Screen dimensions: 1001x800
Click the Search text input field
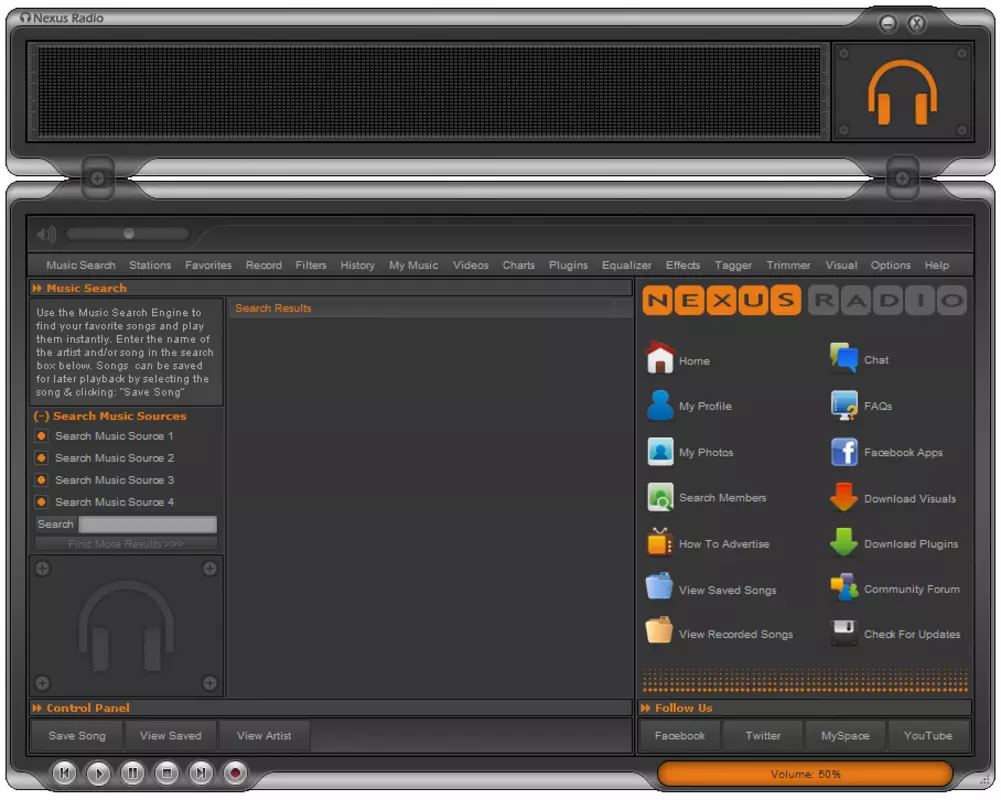tap(147, 524)
